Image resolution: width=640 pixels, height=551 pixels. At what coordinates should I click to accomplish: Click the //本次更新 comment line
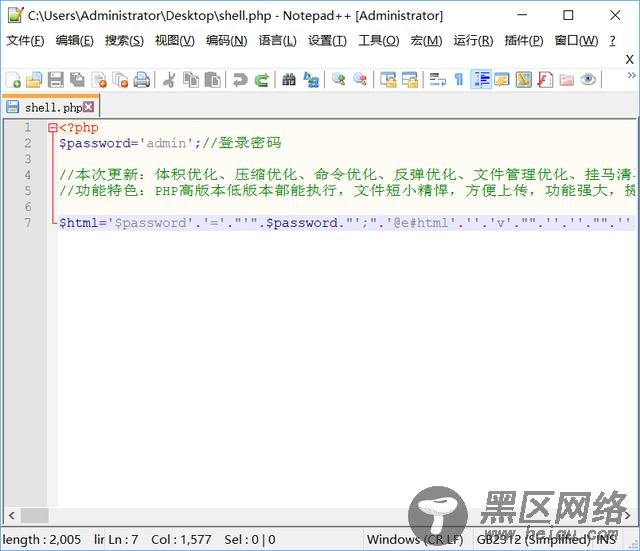pos(347,175)
